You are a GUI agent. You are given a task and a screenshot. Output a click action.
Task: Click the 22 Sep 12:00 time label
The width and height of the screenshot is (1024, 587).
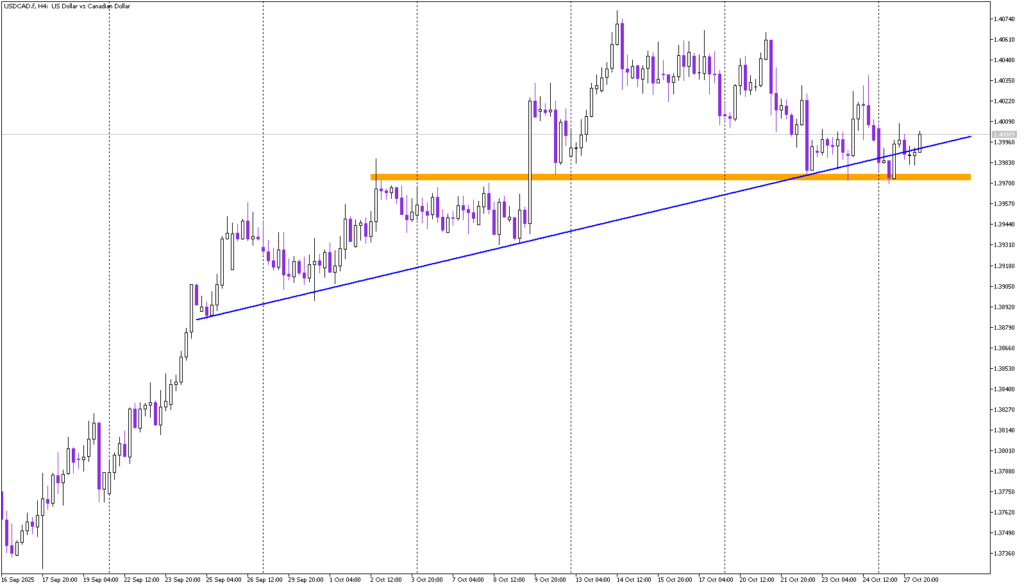(139, 579)
